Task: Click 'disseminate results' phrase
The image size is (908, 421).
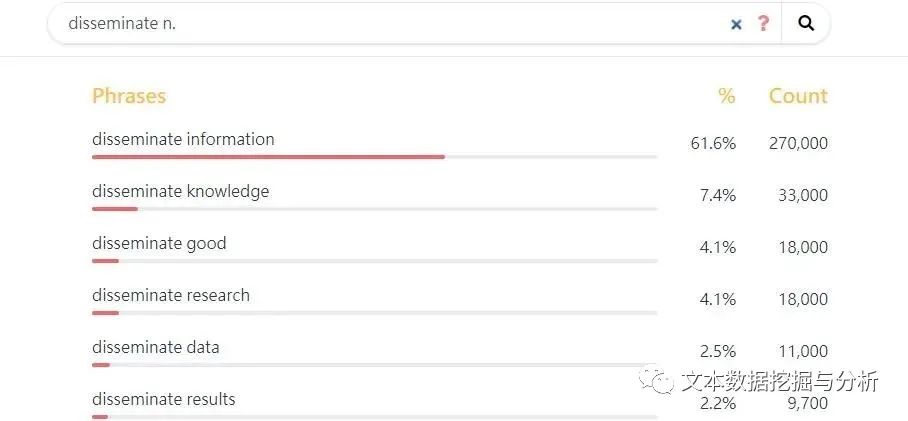Action: [164, 399]
